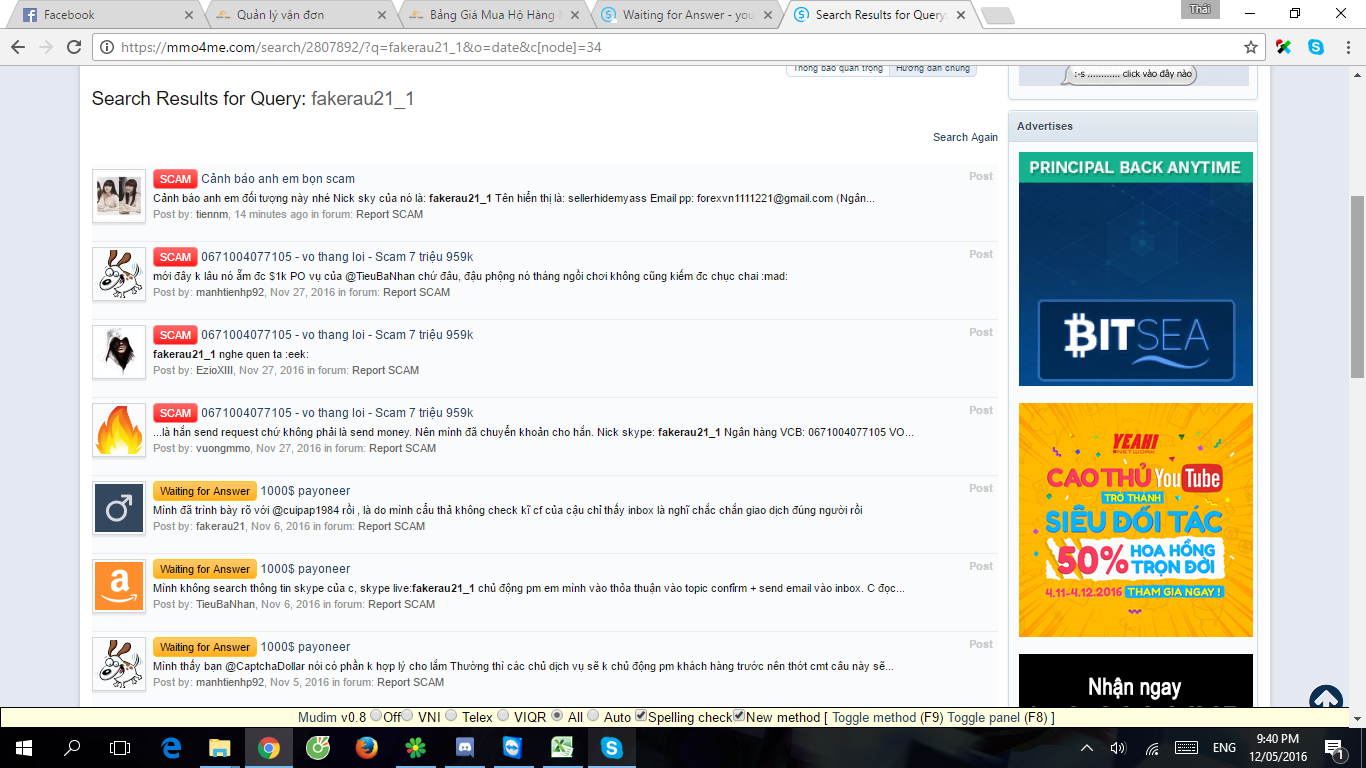Open 1000$ payoneer thread by TieuBaNhan

[305, 569]
